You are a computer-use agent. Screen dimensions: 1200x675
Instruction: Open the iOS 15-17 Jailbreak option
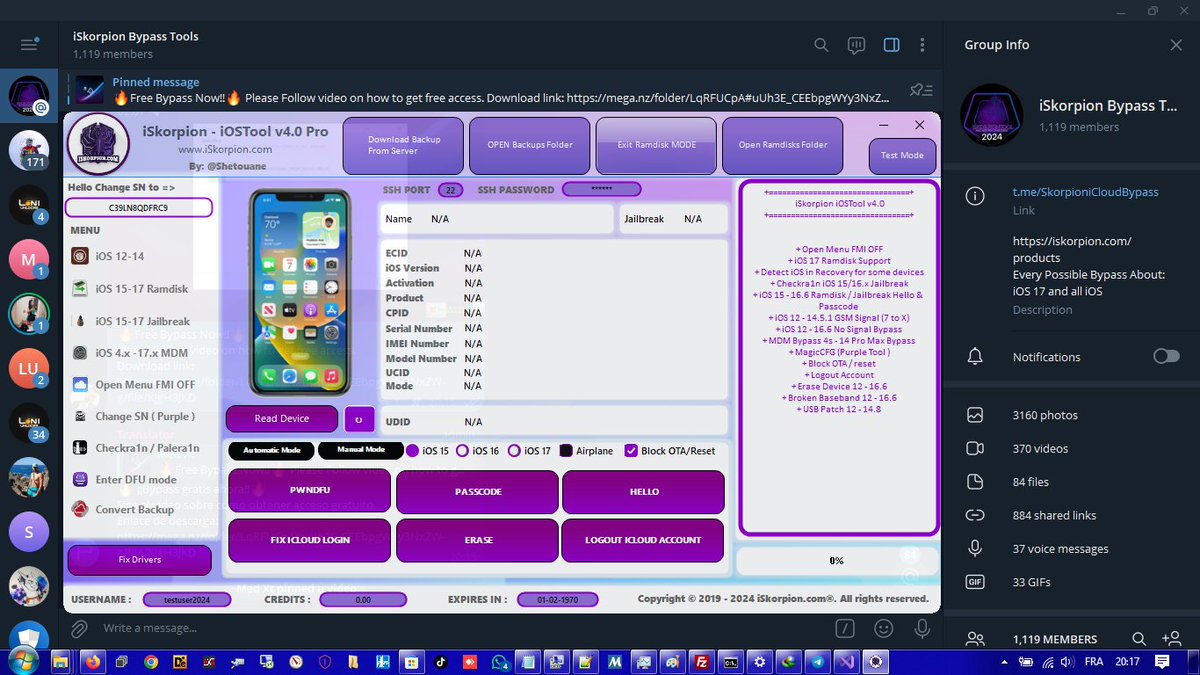tap(131, 321)
